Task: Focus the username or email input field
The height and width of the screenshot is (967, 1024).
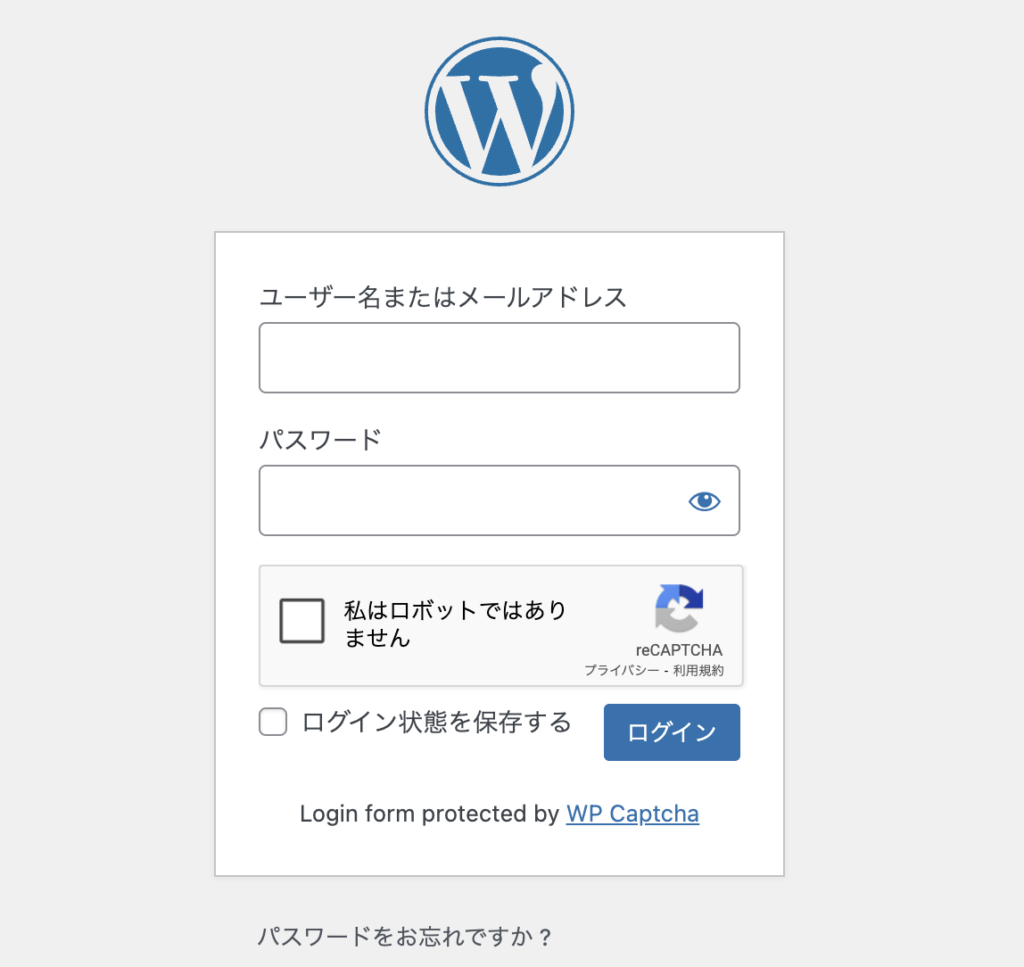Action: 499,357
